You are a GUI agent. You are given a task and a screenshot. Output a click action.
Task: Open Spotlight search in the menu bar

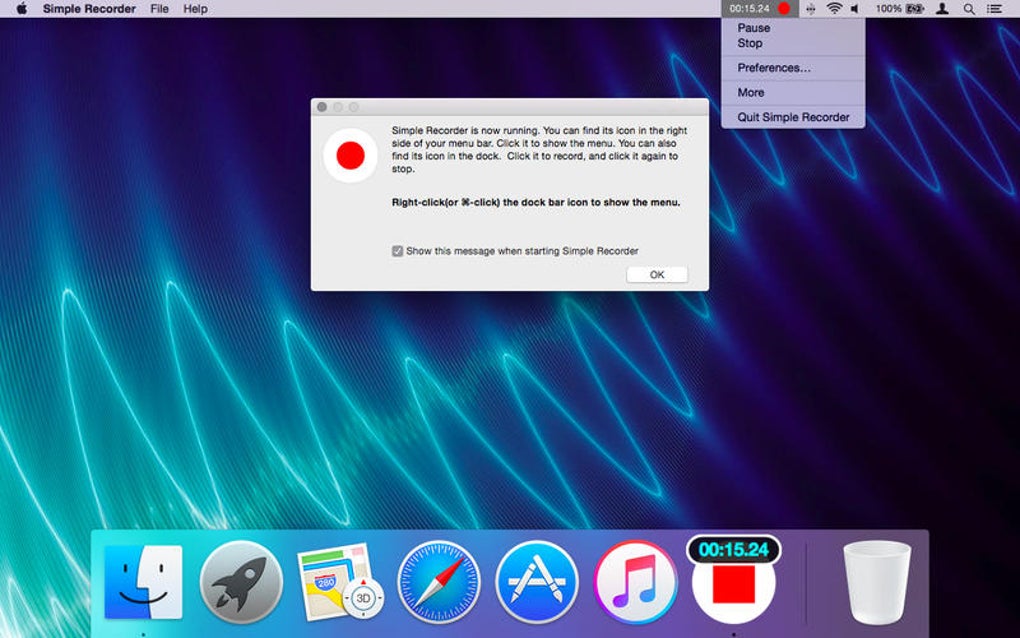tap(968, 9)
